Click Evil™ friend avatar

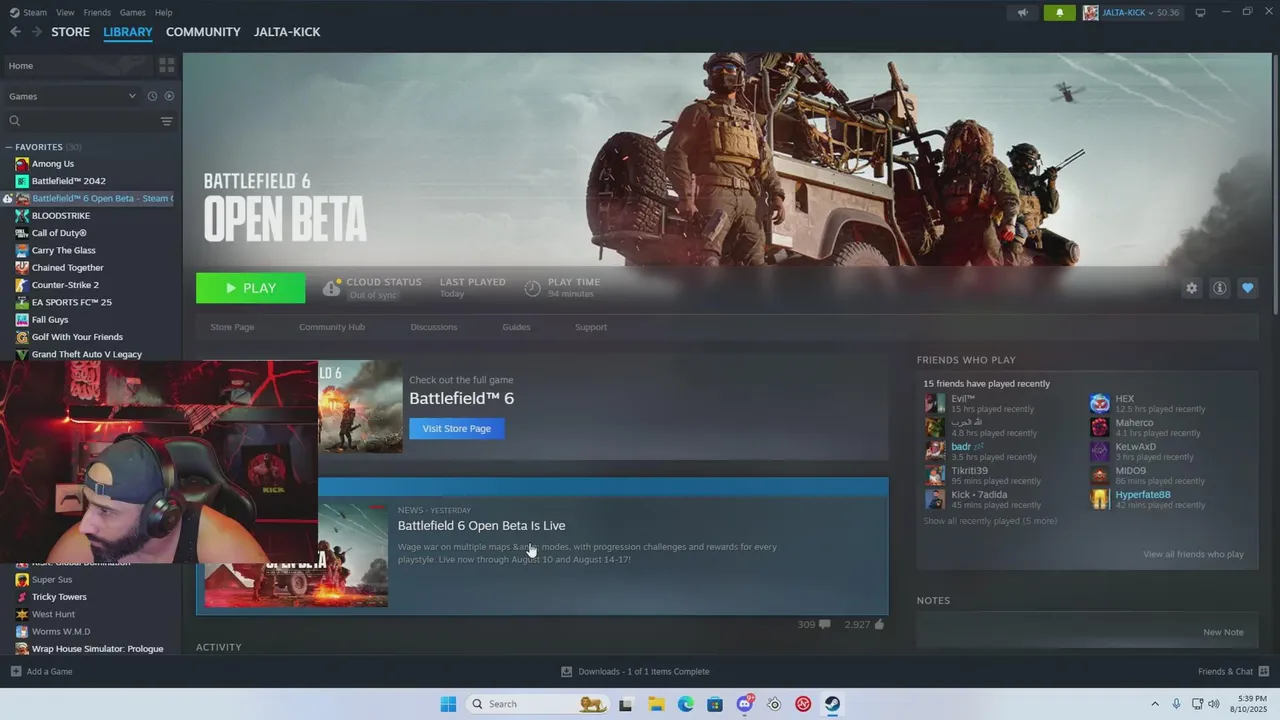[x=935, y=403]
